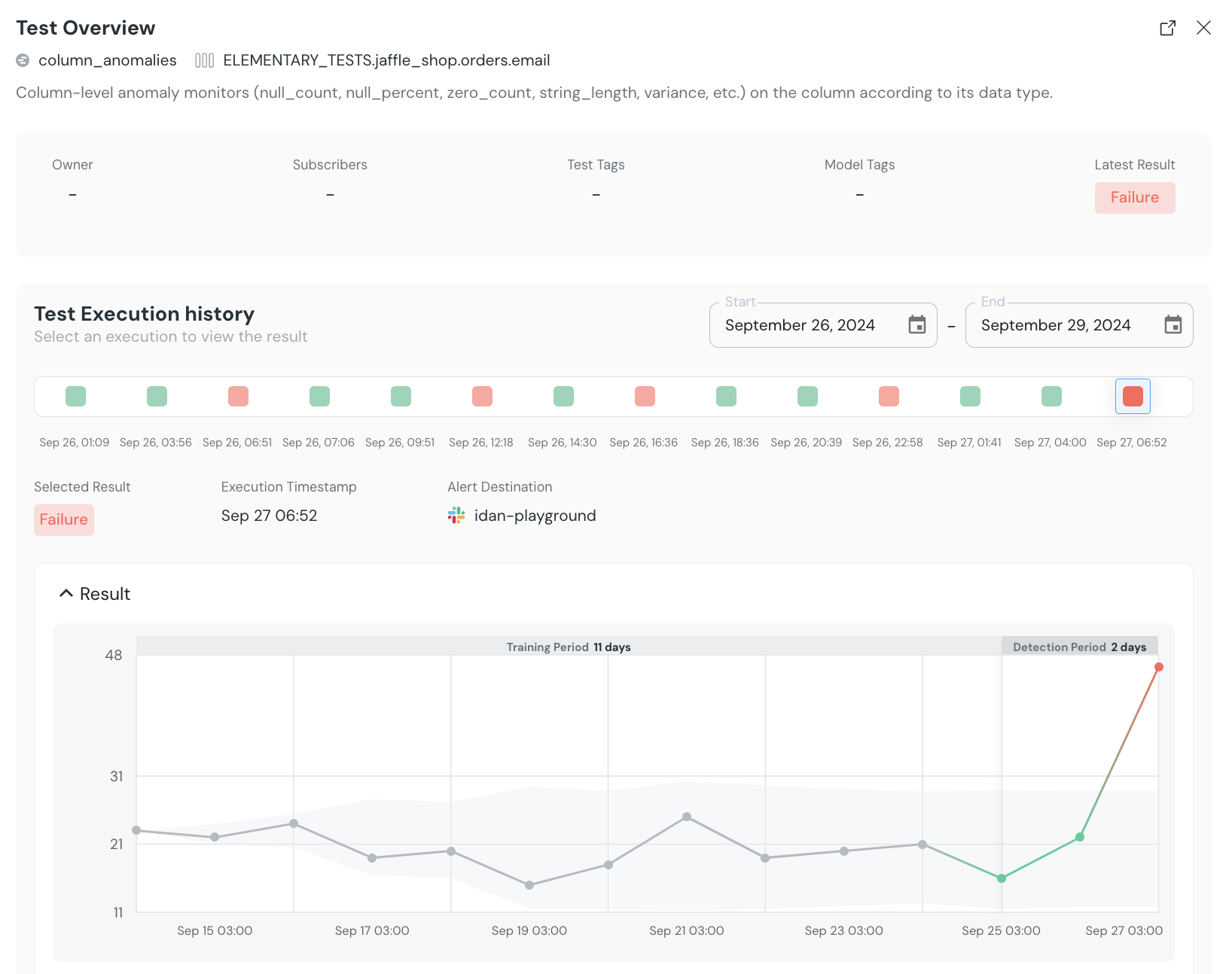Click the Sep 21 03:00 axis label
Screen dimensions: 1232x974
(687, 930)
